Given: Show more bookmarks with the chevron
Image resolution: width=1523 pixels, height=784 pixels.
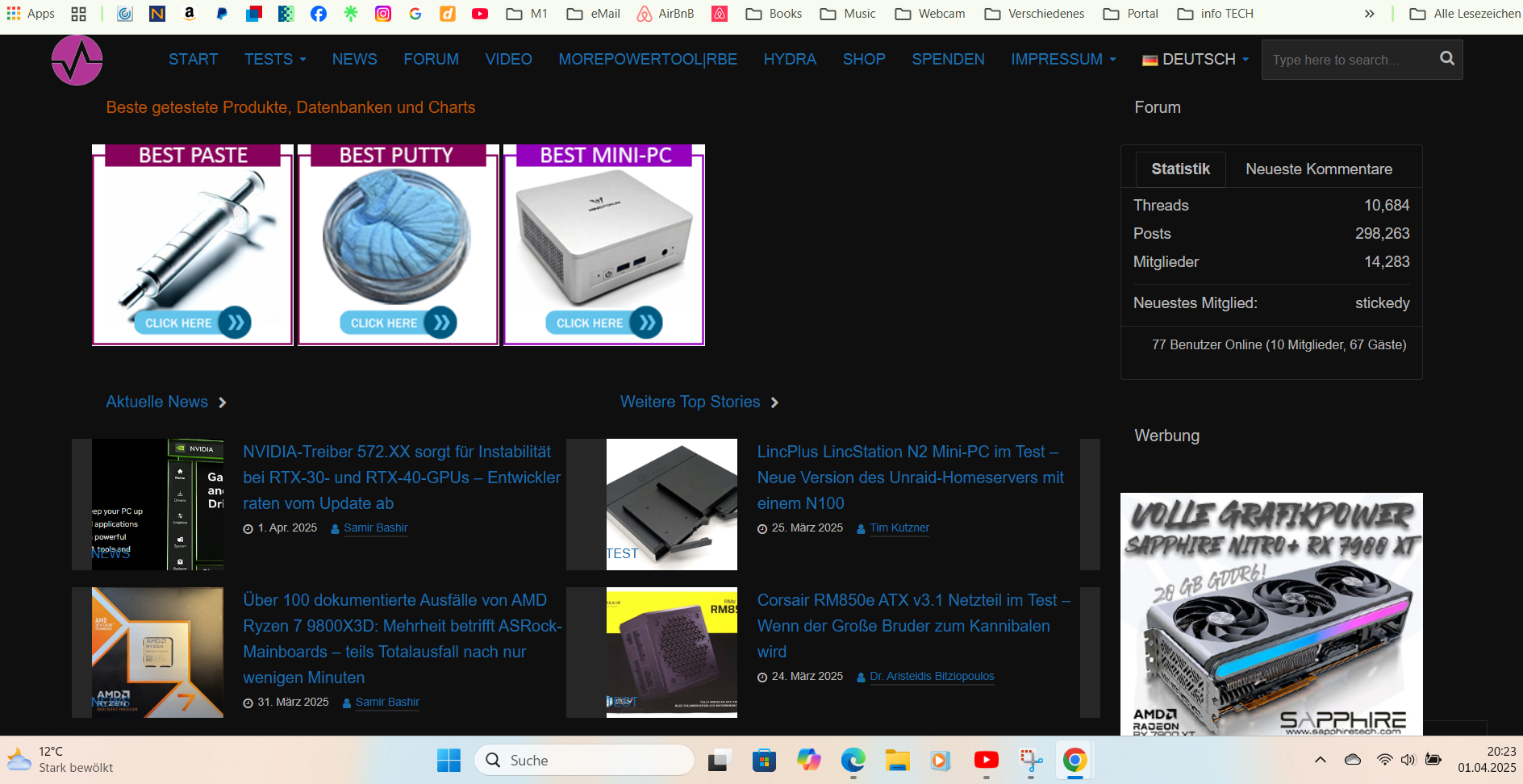Looking at the screenshot, I should [1370, 13].
